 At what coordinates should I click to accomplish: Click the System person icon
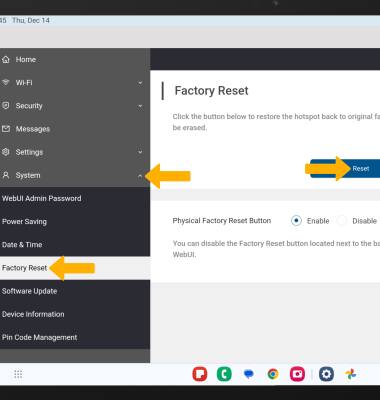(6, 175)
